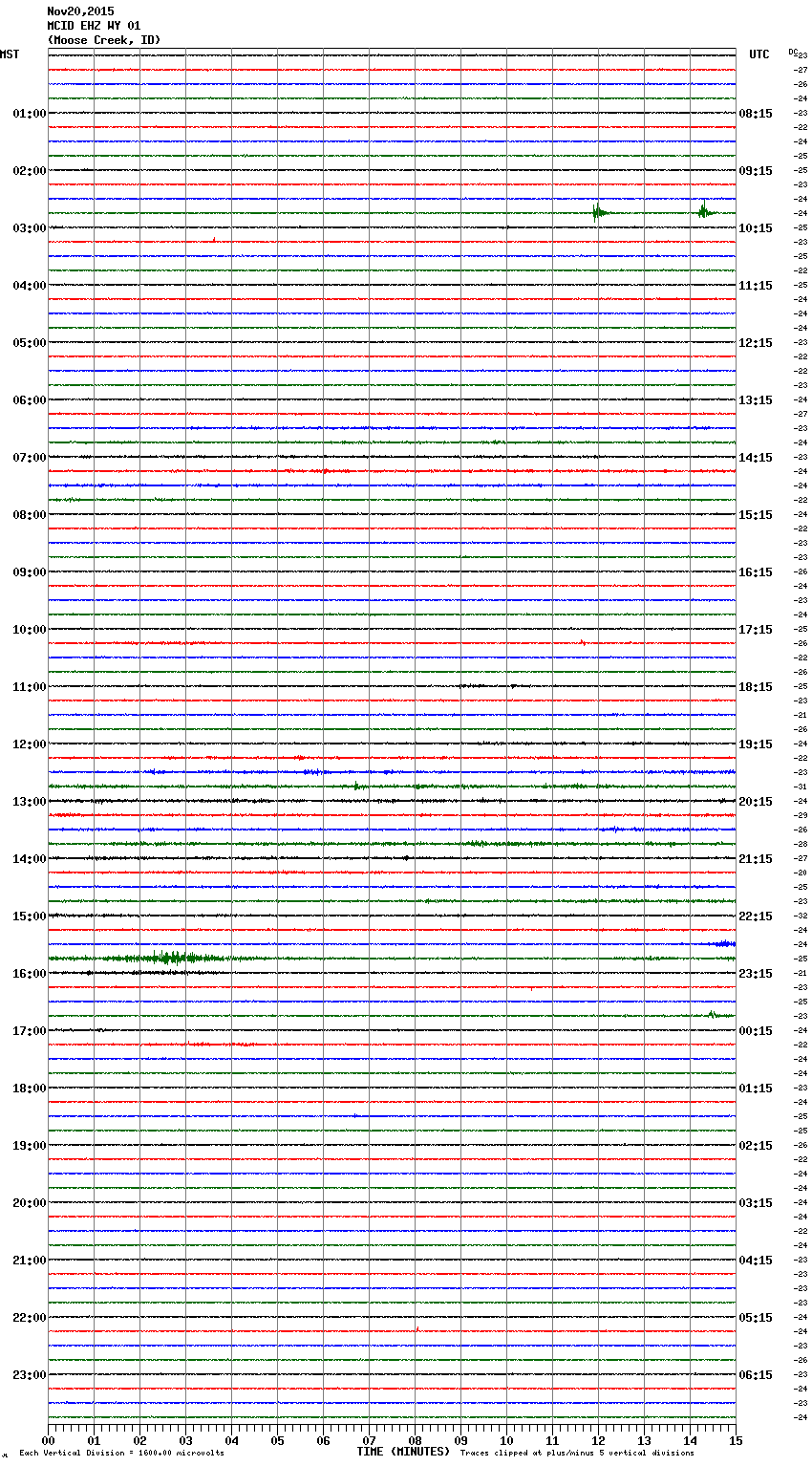Select the 22:00 MST row label
Image resolution: width=812 pixels, height=1466 pixels.
[x=30, y=1318]
